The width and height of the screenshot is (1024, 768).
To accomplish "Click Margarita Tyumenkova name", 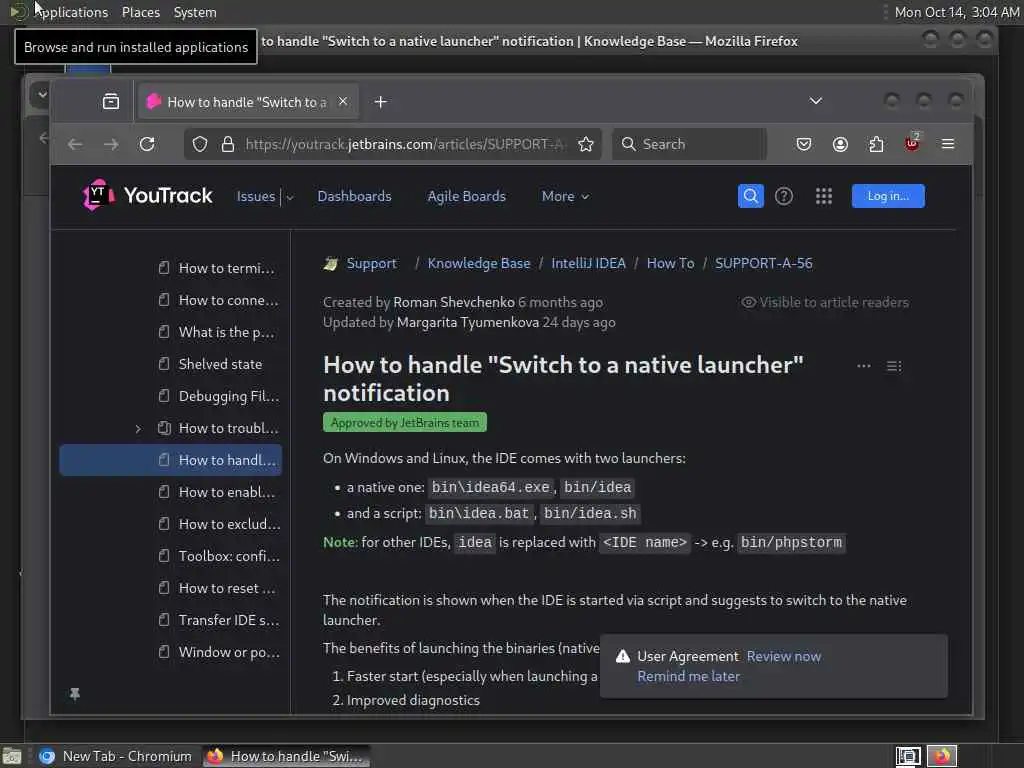I will click(x=468, y=323).
